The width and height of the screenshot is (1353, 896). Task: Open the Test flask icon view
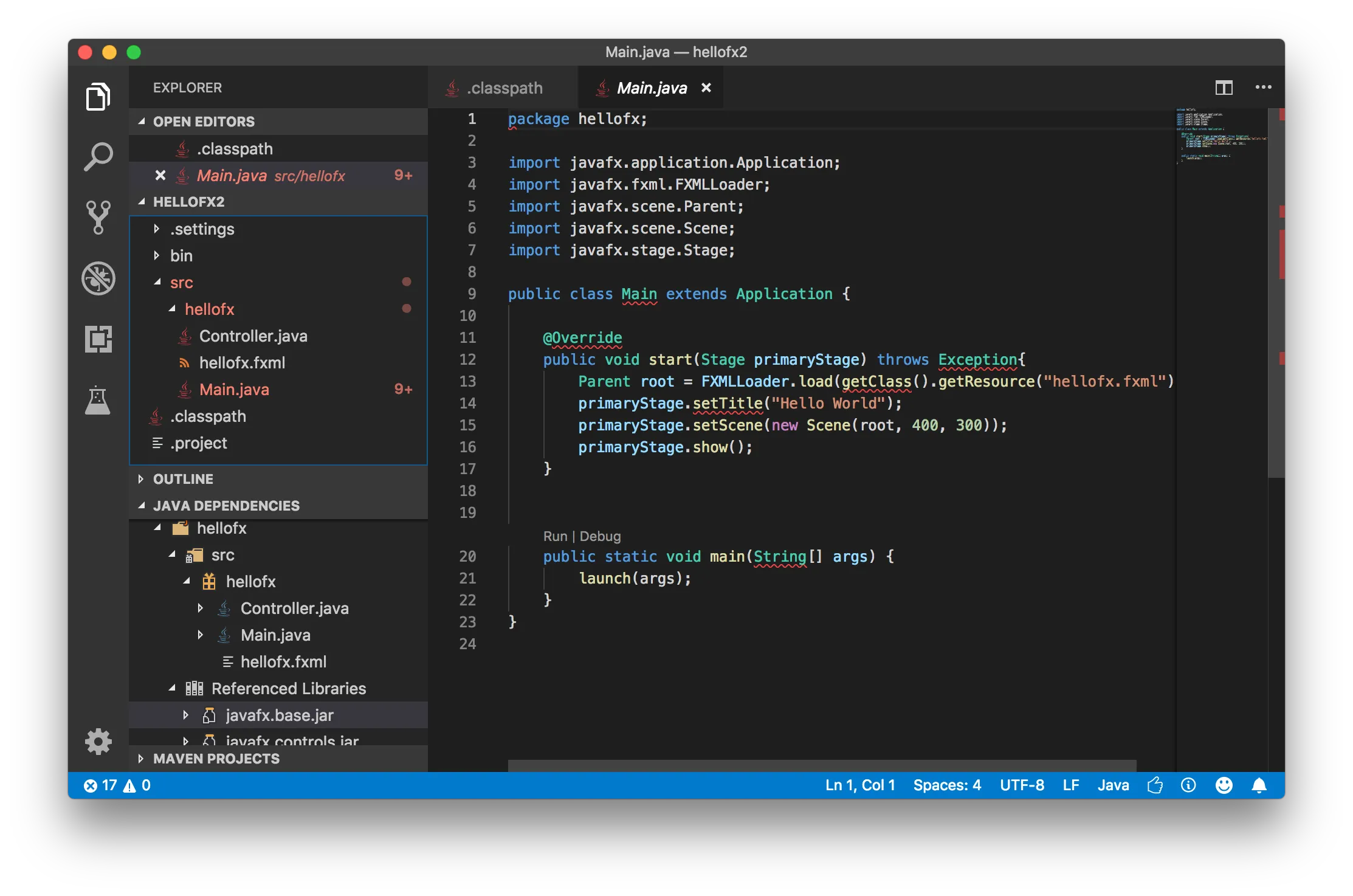[98, 401]
